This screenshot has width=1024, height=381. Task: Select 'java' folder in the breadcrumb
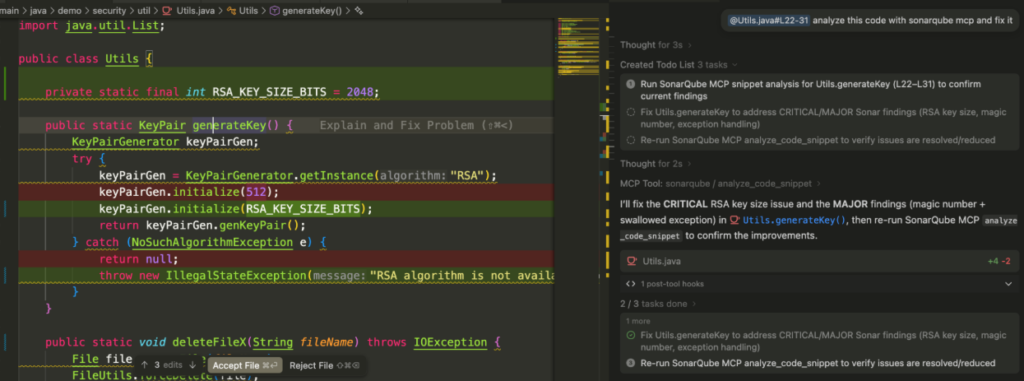click(39, 10)
